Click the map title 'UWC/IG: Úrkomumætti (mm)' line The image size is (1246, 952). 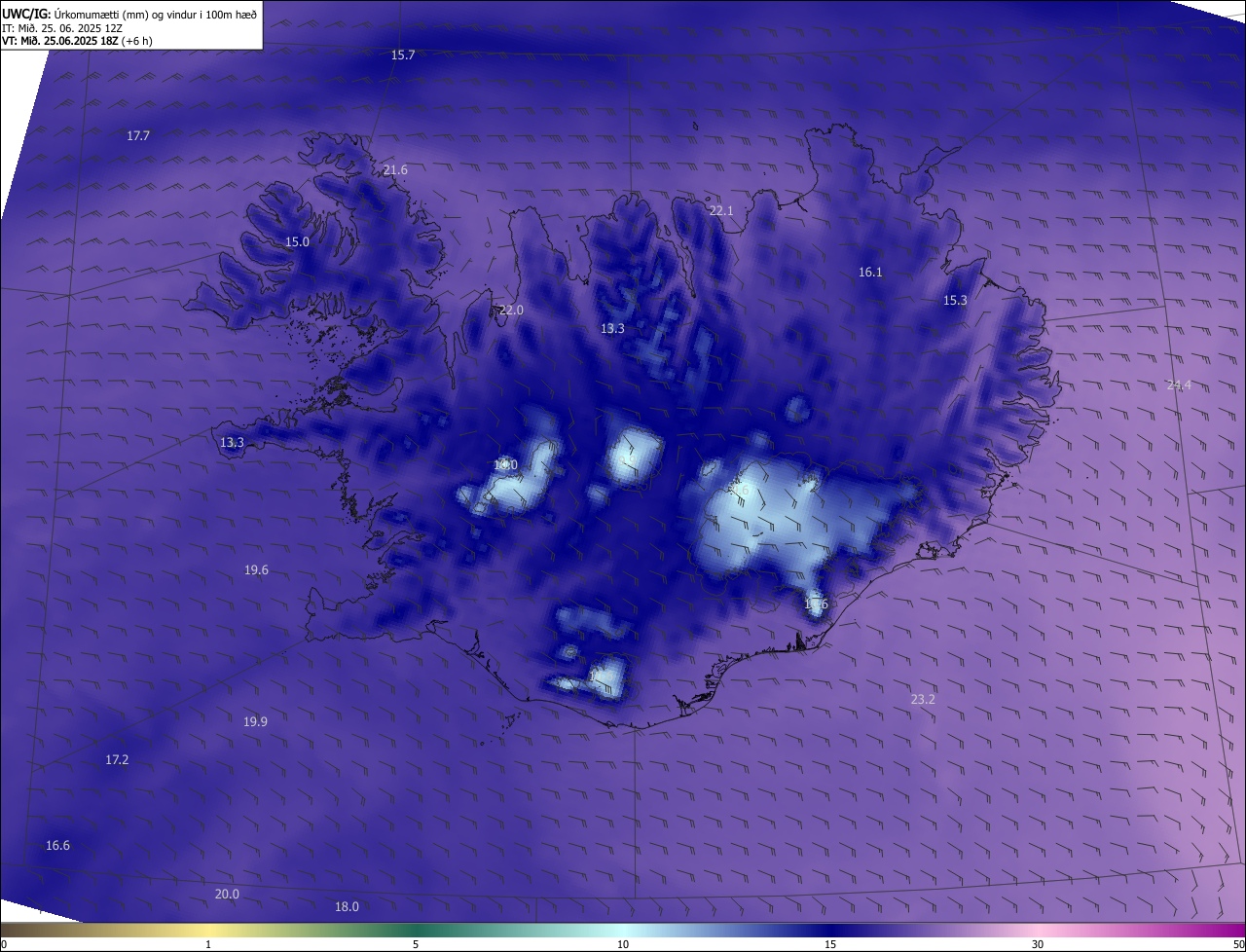click(x=129, y=15)
